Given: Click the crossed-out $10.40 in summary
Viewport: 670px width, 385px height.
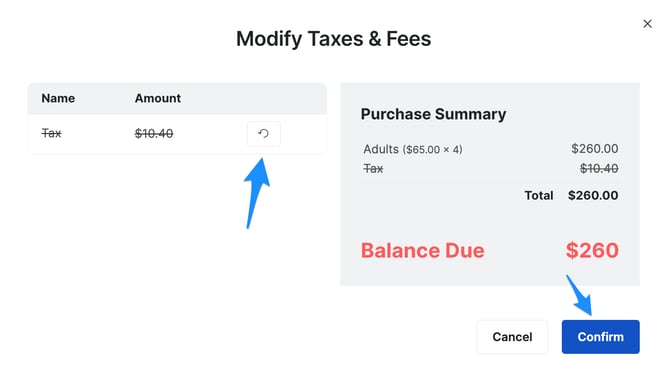Looking at the screenshot, I should [x=599, y=169].
